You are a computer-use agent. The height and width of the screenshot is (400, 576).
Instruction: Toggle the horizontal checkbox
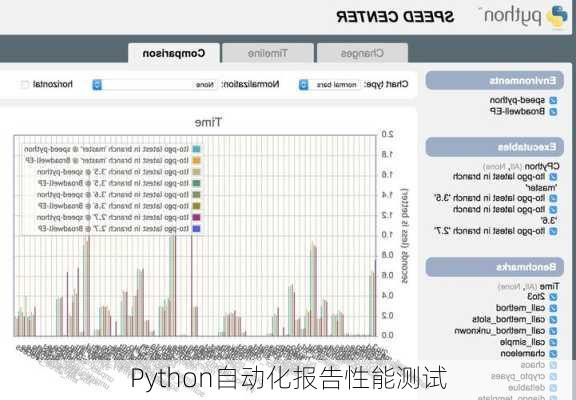25,85
